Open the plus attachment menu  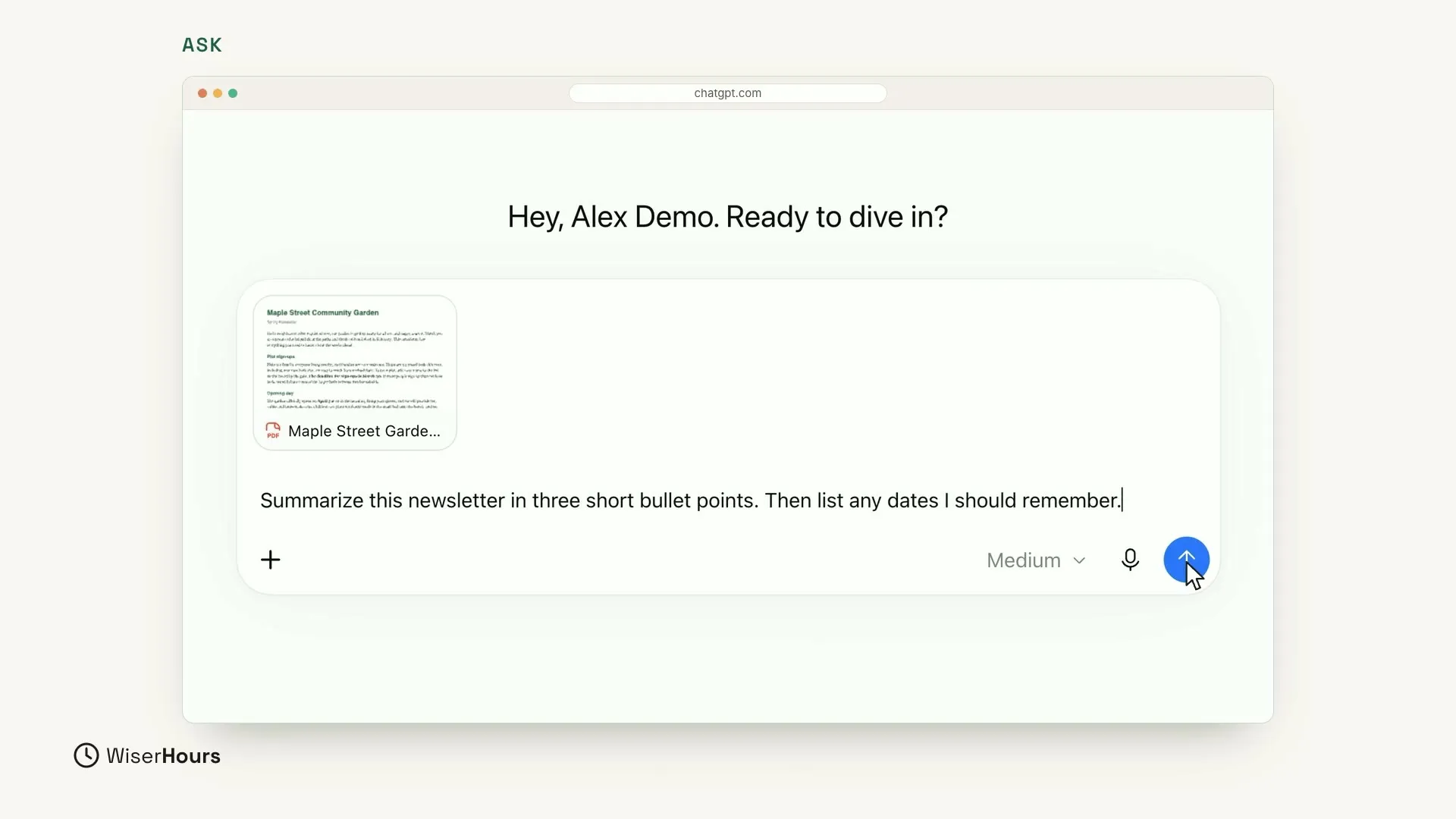(x=271, y=560)
